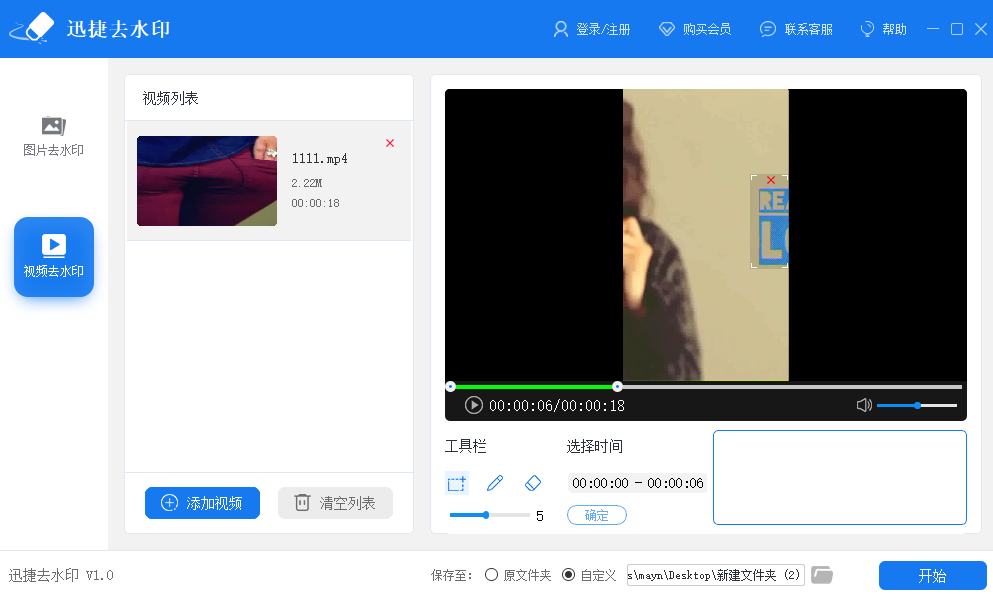Open 登录/注册 login and register

(591, 29)
